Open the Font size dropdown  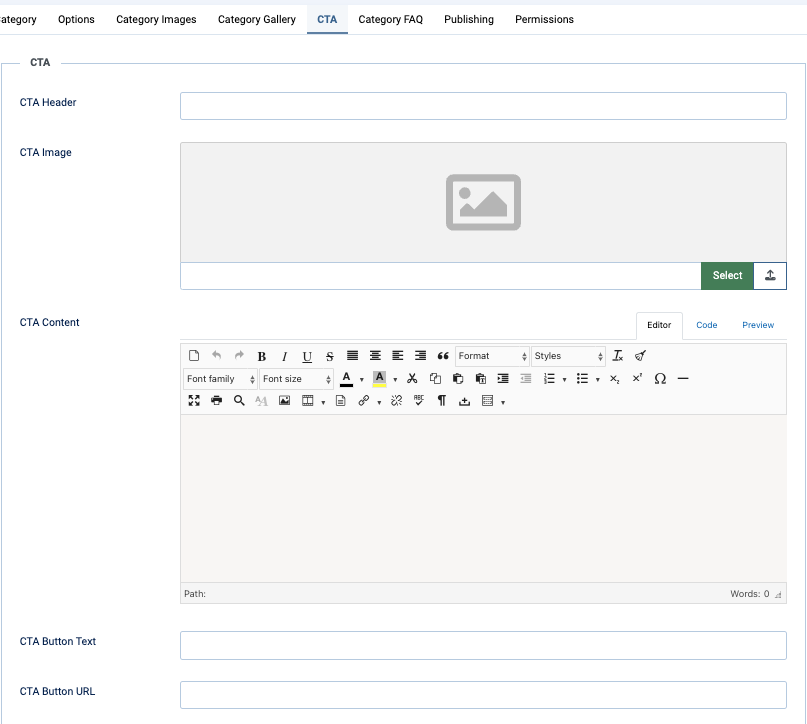point(296,379)
